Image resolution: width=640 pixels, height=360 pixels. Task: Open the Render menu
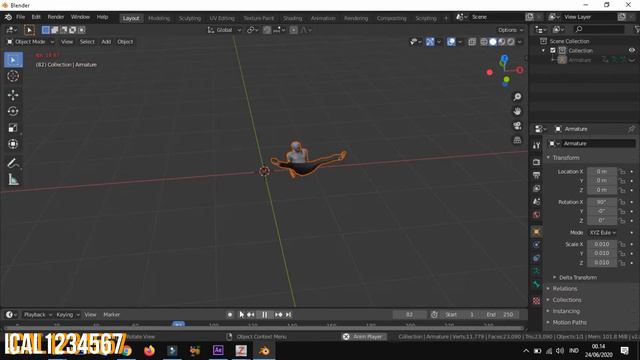[x=56, y=17]
